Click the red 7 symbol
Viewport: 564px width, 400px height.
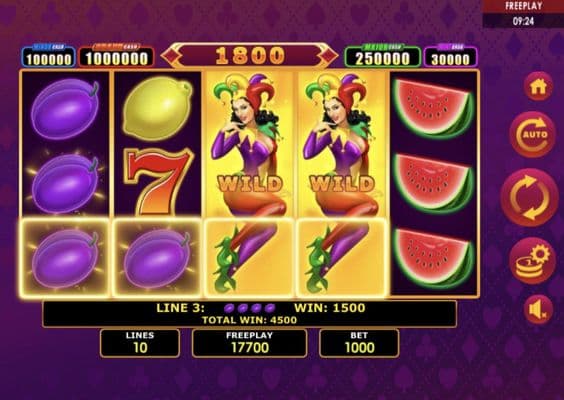coord(158,181)
